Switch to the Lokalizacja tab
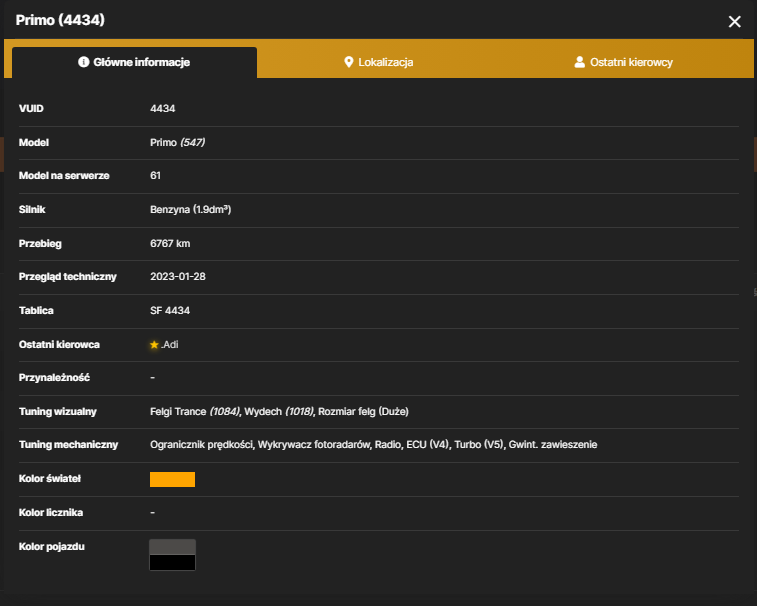Viewport: 757px width, 606px height. click(x=378, y=62)
